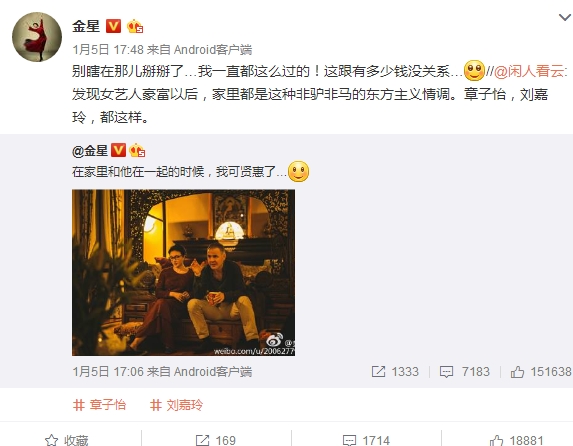
Task: Click the crown membership badge in post header
Action: (x=134, y=26)
